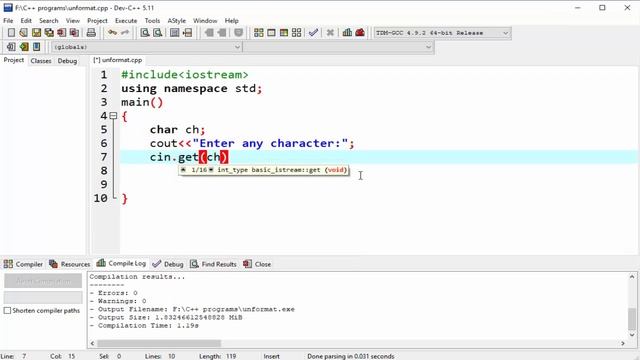The image size is (640, 360).
Task: Click the Toggle Bookmarks icon in second toolbar
Action: (x=24, y=47)
